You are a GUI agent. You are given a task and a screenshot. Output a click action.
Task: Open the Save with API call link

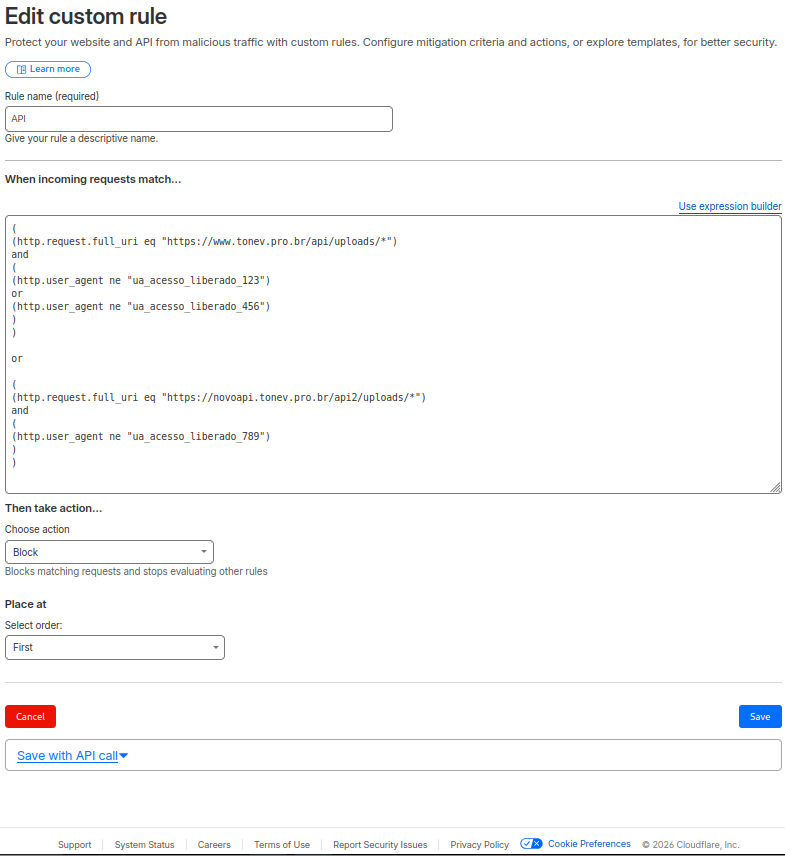67,756
